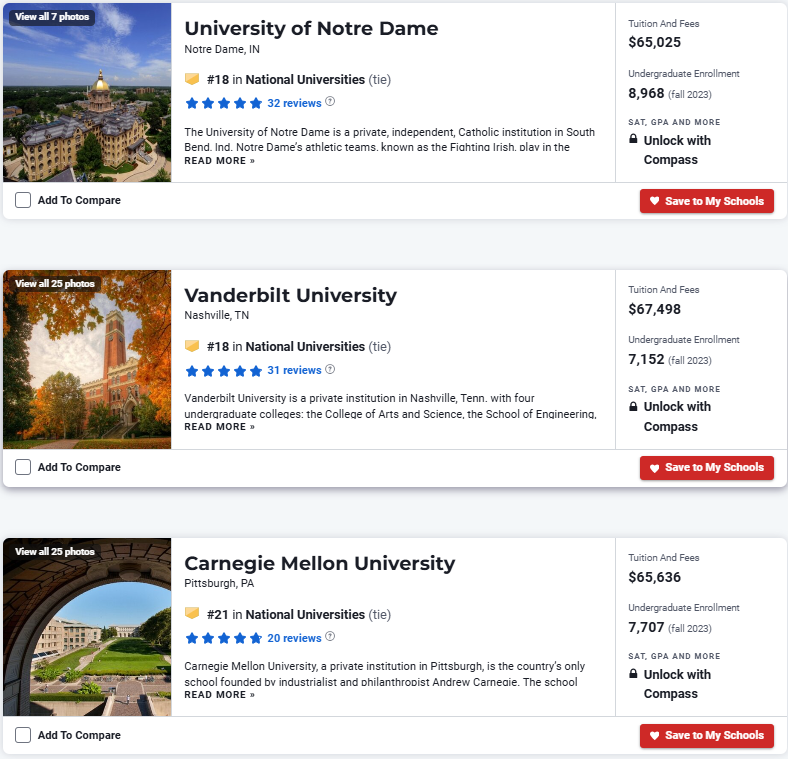This screenshot has width=788, height=759.
Task: Check Add To Compare for Carnegie Mellon
Action: 23,735
